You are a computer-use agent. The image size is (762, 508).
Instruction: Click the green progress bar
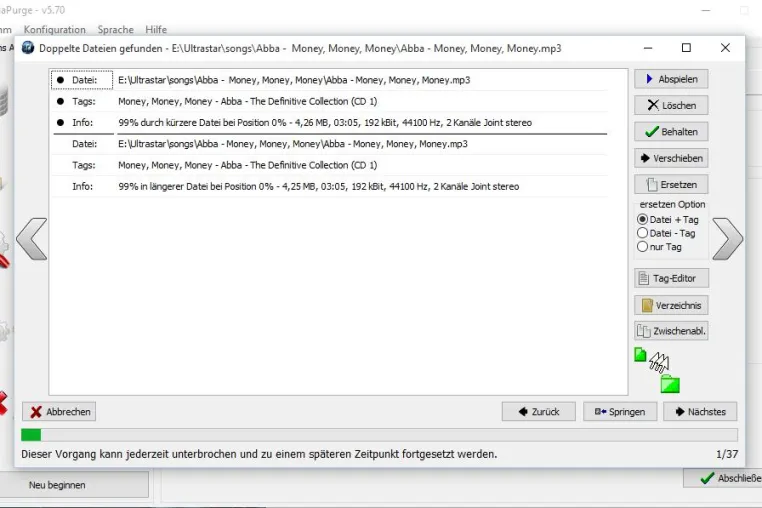pos(379,435)
